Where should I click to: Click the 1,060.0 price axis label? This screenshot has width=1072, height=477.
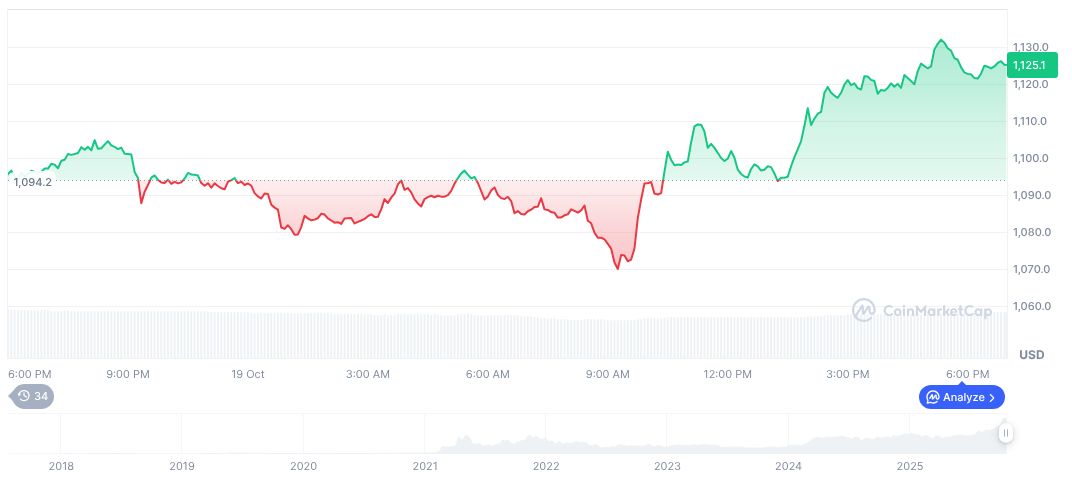1030,306
